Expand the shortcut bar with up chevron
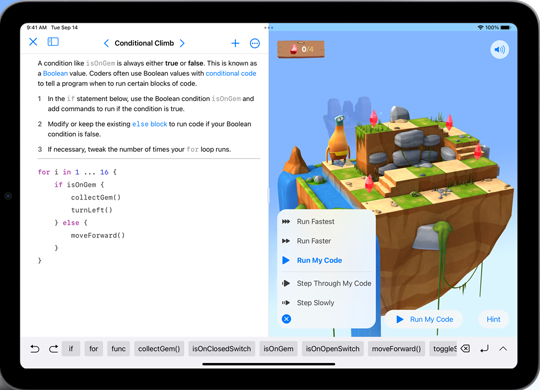This screenshot has height=390, width=540. pyautogui.click(x=503, y=349)
